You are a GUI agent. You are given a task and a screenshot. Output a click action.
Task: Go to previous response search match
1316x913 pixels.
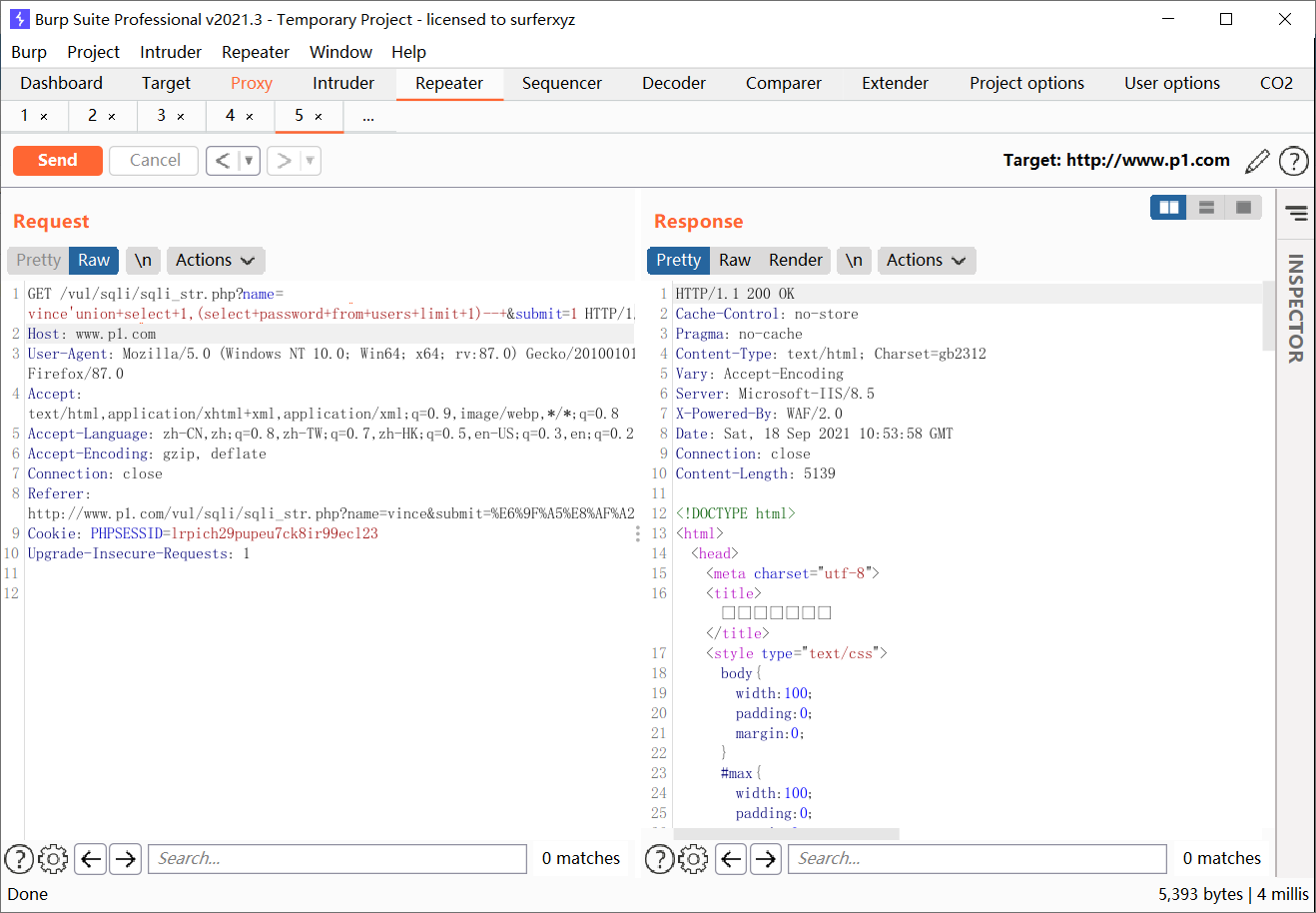[731, 859]
